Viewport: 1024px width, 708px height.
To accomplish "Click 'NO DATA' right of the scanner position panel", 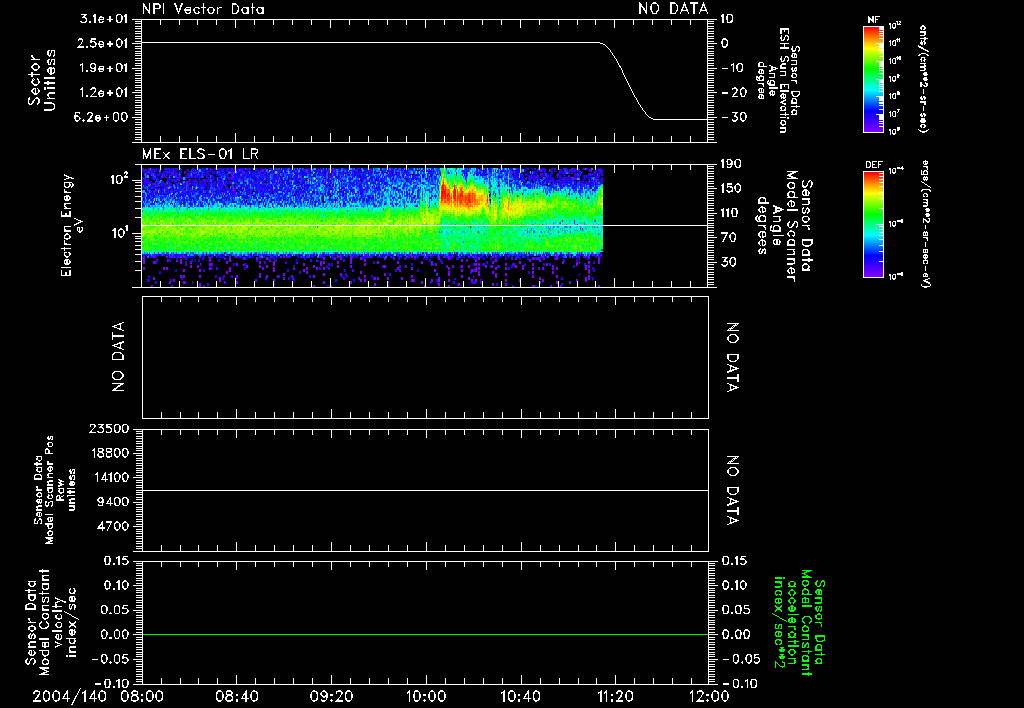I will [x=733, y=491].
